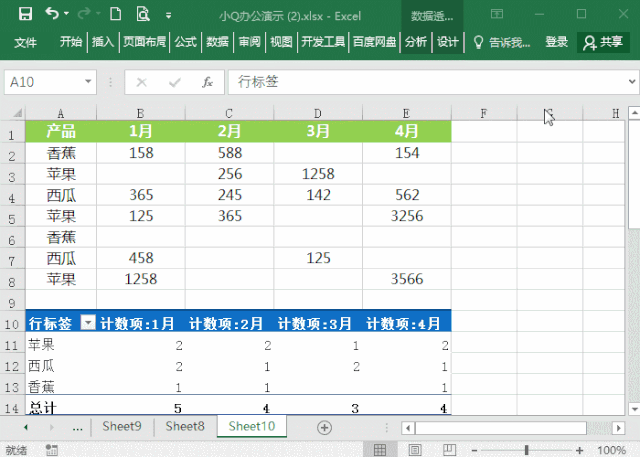Select column B header
The image size is (640, 457).
point(140,113)
